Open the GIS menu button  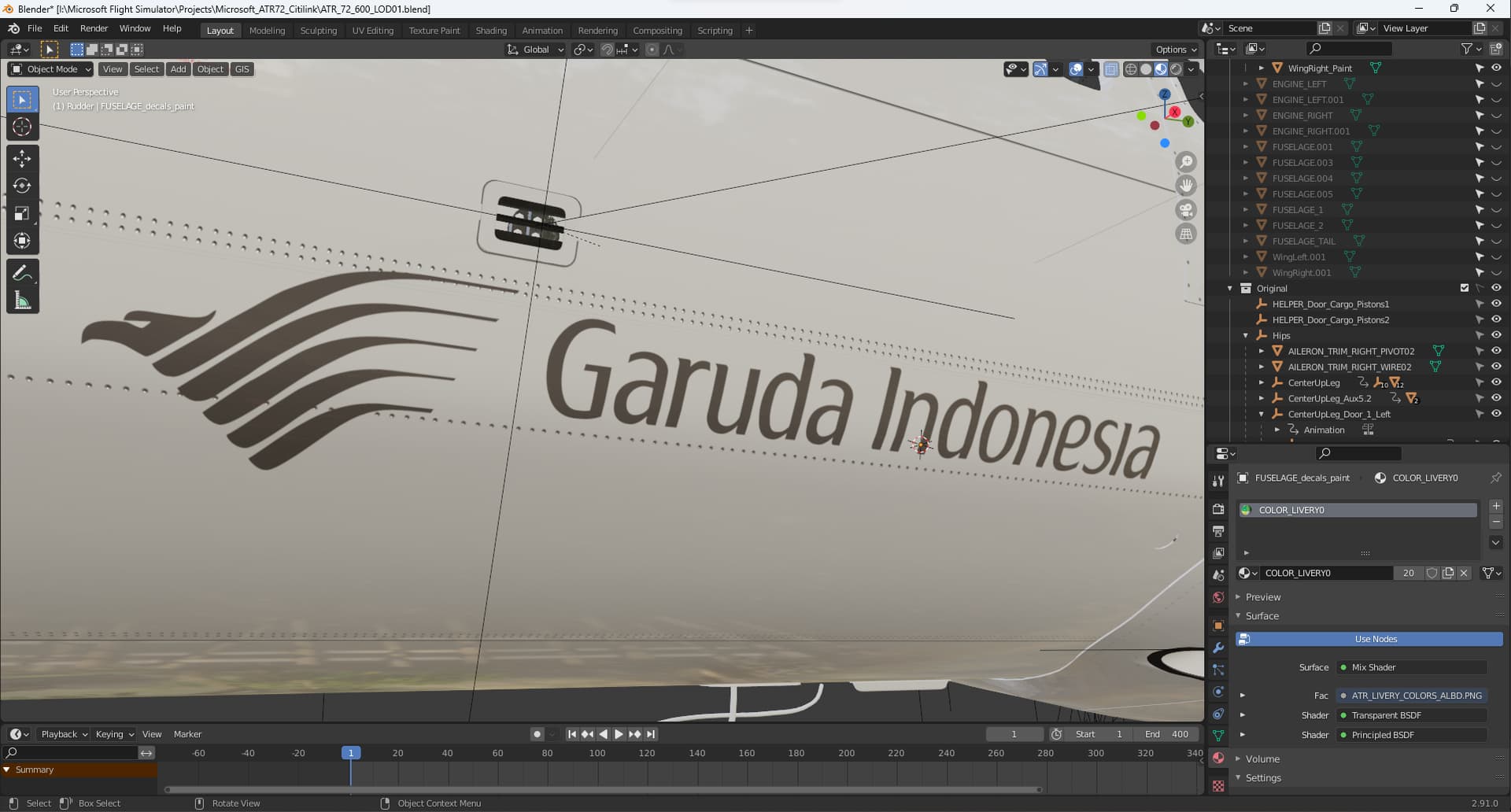[x=242, y=69]
